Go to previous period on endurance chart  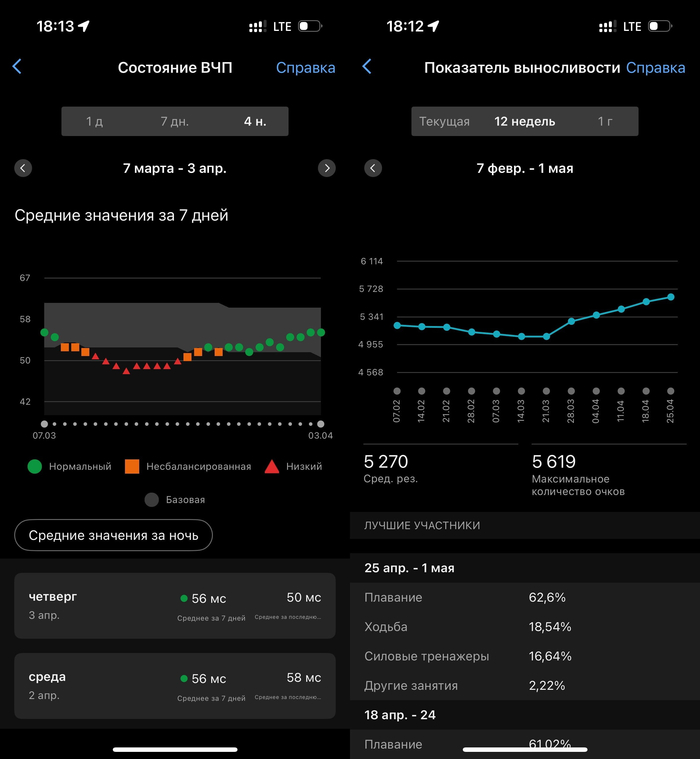373,168
